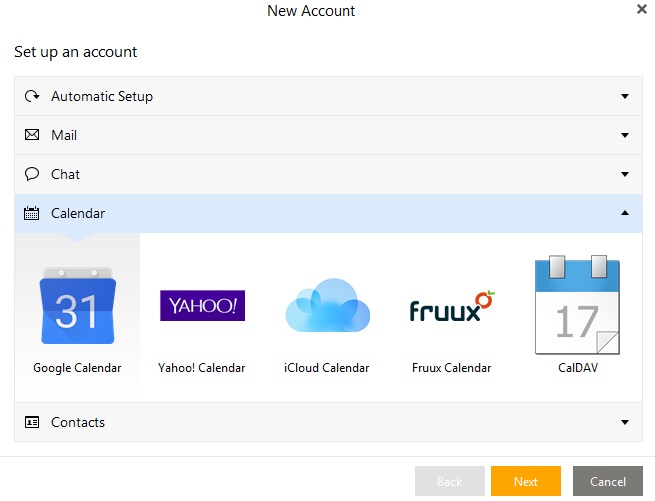This screenshot has height=501, width=655.
Task: Click the Automatic Setup refresh icon
Action: (x=32, y=97)
